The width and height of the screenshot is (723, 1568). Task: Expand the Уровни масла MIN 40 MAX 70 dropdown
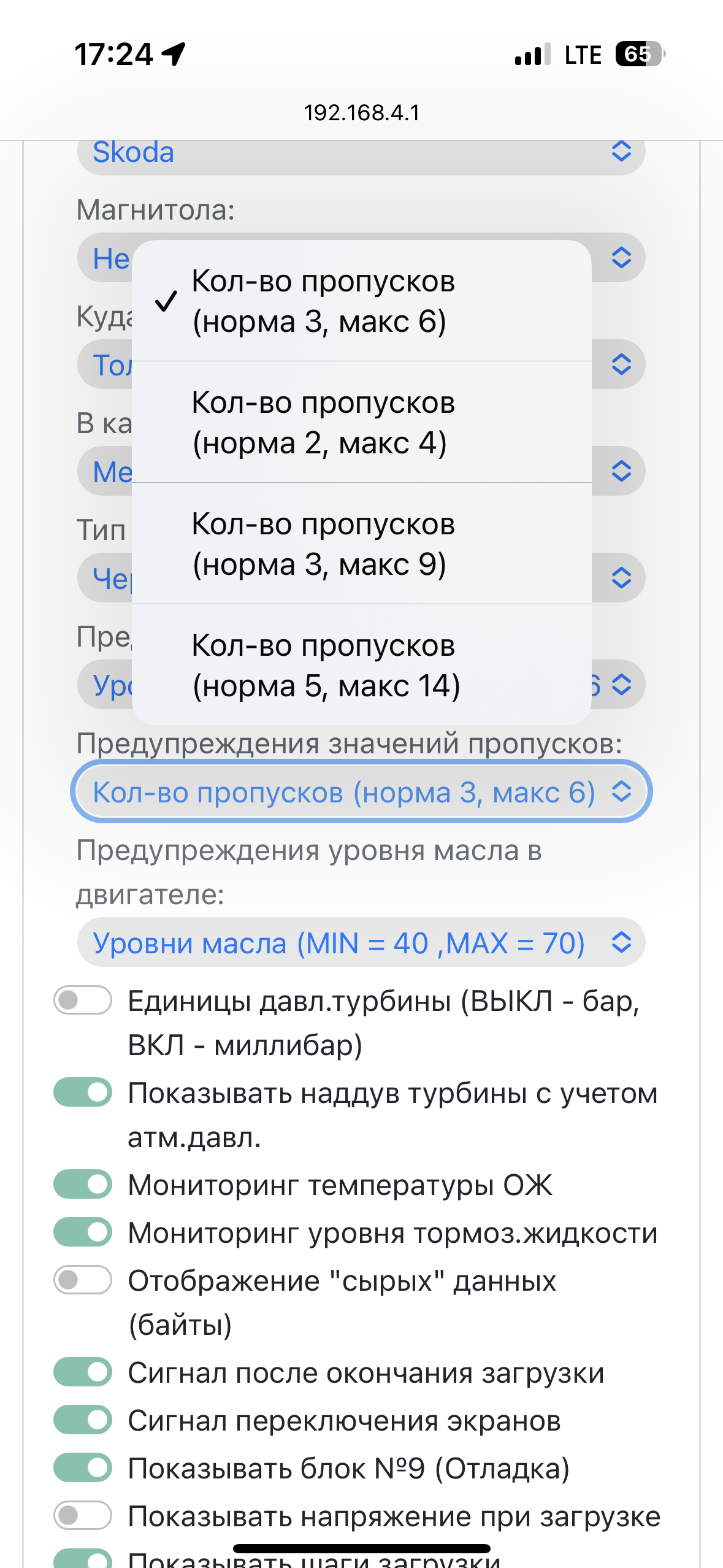coord(361,942)
